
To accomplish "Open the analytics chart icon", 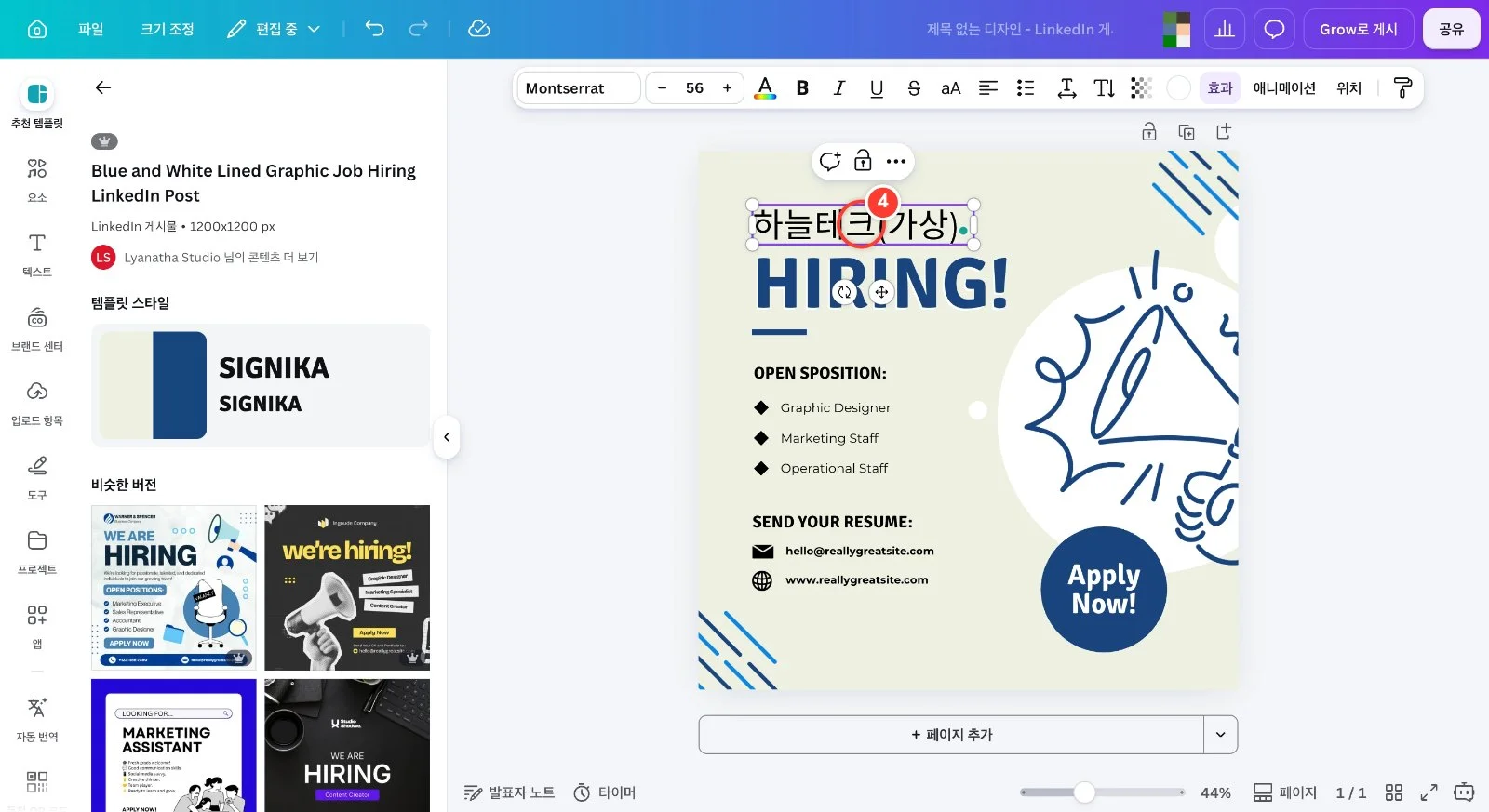I will 1225,29.
